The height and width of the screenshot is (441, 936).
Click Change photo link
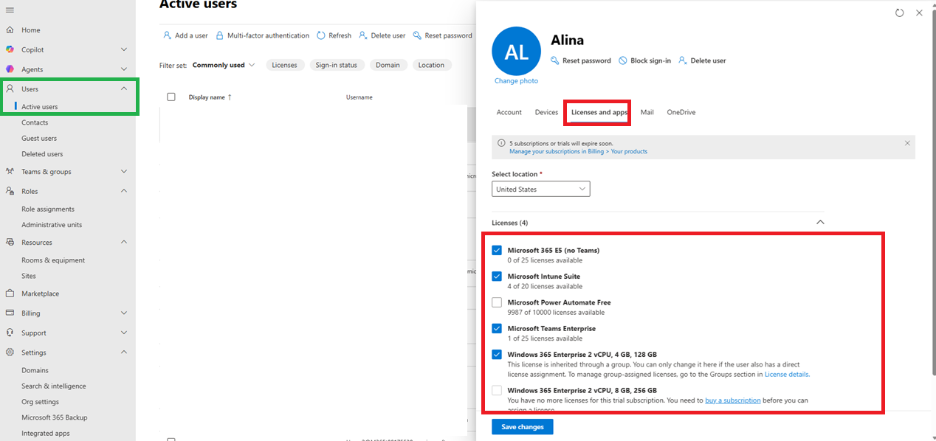(516, 81)
